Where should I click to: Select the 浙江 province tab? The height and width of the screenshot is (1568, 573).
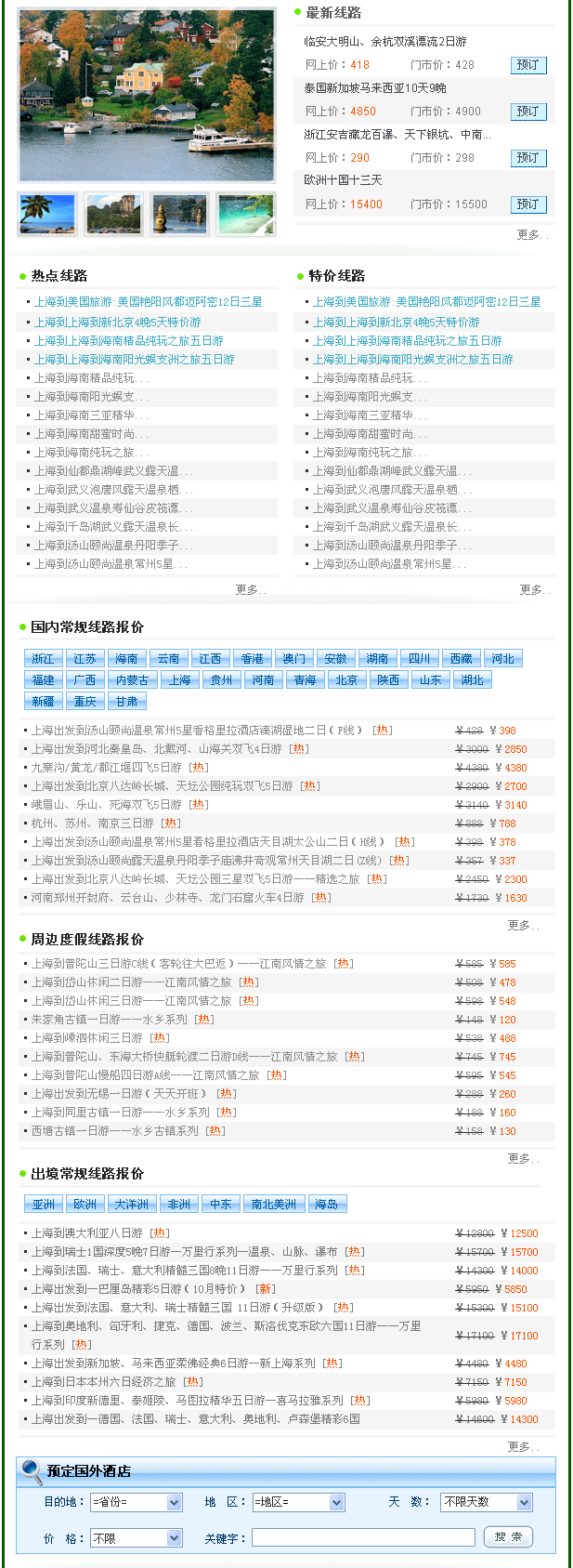click(43, 658)
